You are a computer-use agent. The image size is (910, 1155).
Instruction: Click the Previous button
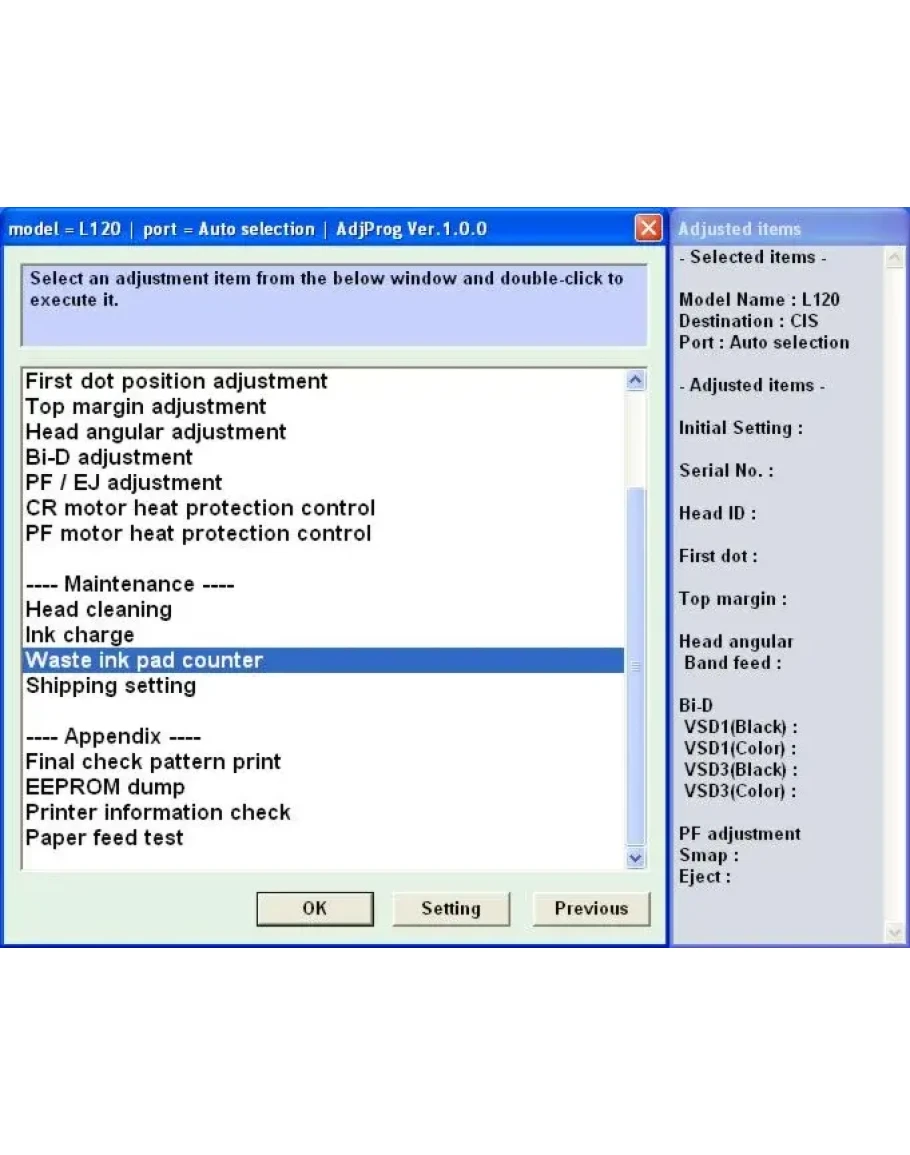[x=591, y=908]
